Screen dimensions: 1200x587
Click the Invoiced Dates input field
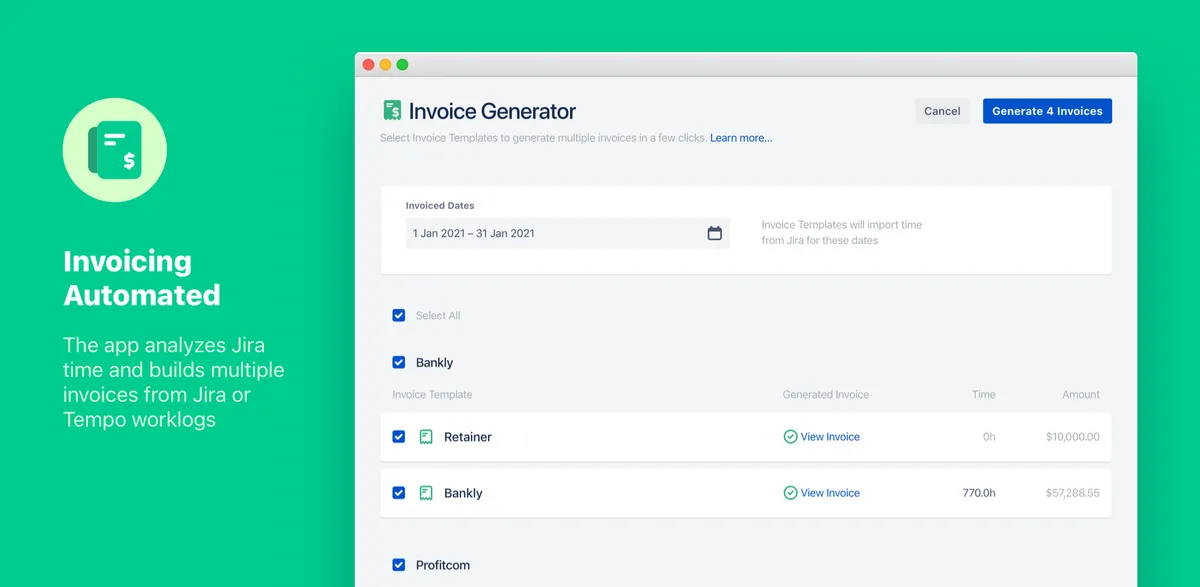568,233
